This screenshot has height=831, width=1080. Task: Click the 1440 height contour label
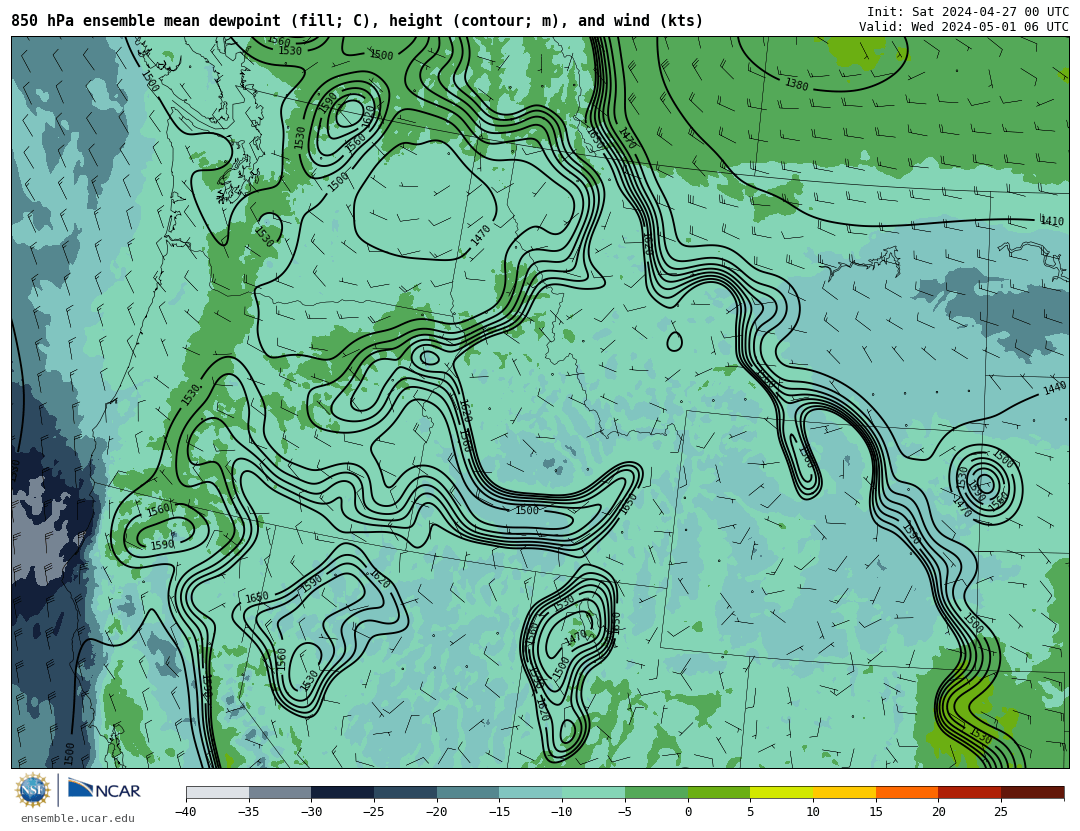[x=1055, y=389]
